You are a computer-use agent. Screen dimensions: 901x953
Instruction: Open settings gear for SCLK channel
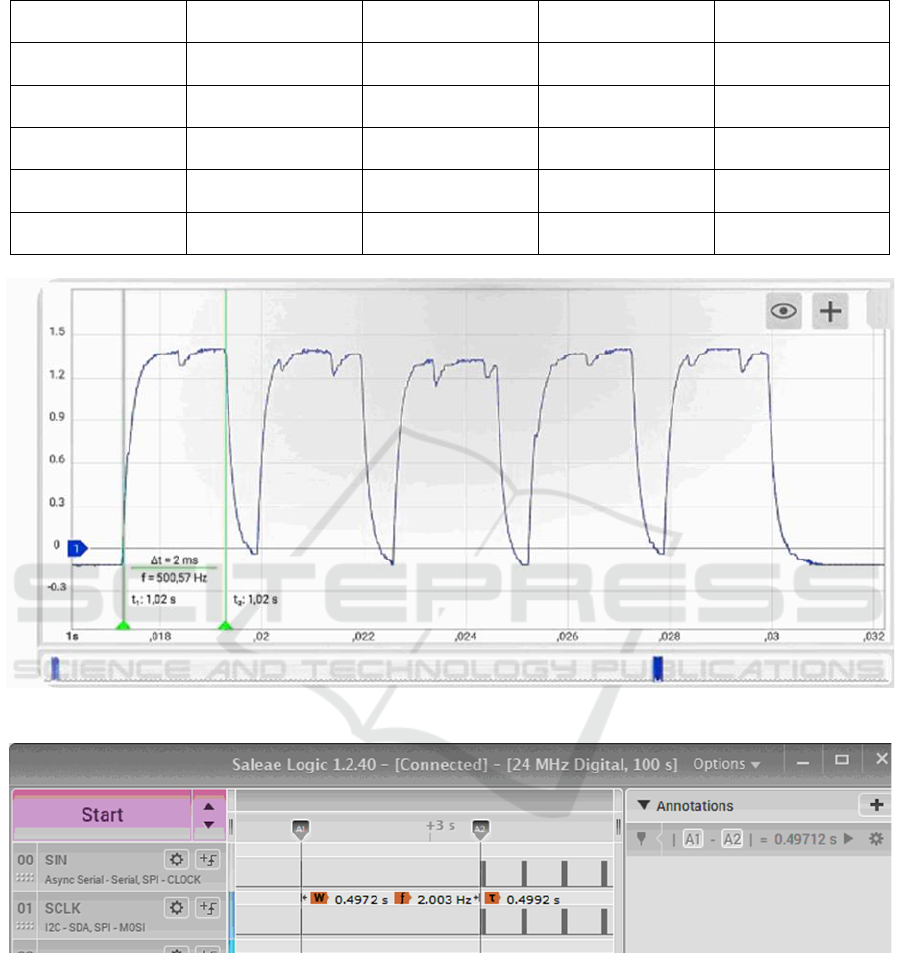point(177,907)
